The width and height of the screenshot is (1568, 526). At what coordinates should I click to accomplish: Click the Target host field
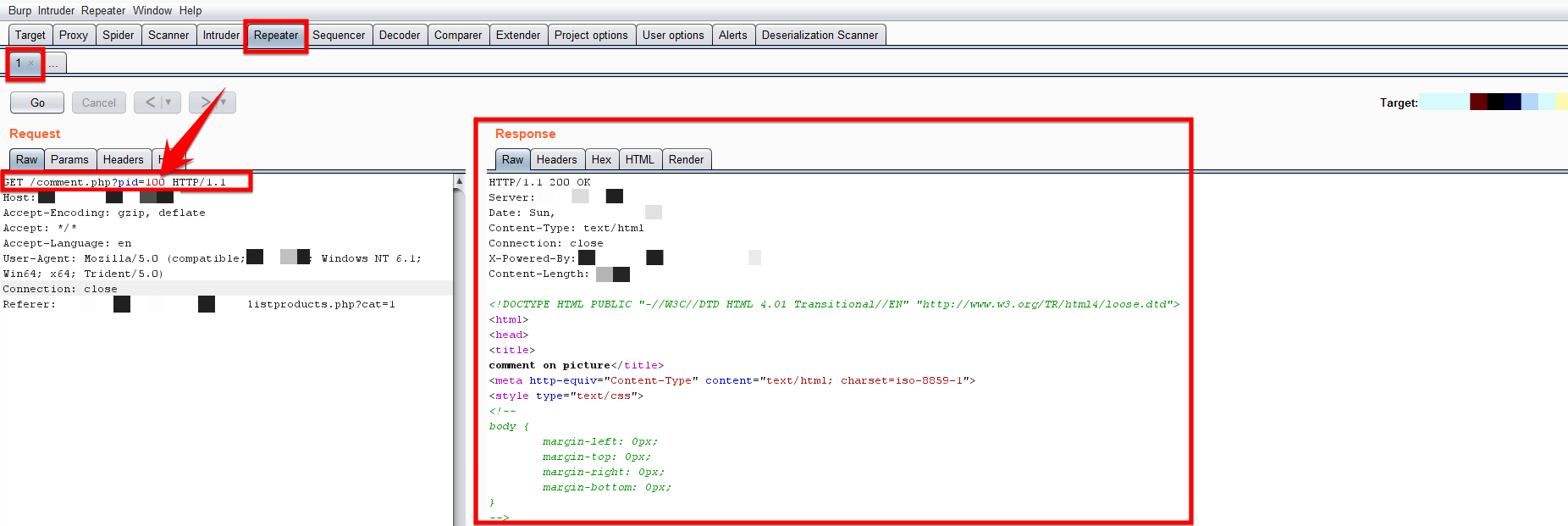(x=1492, y=102)
